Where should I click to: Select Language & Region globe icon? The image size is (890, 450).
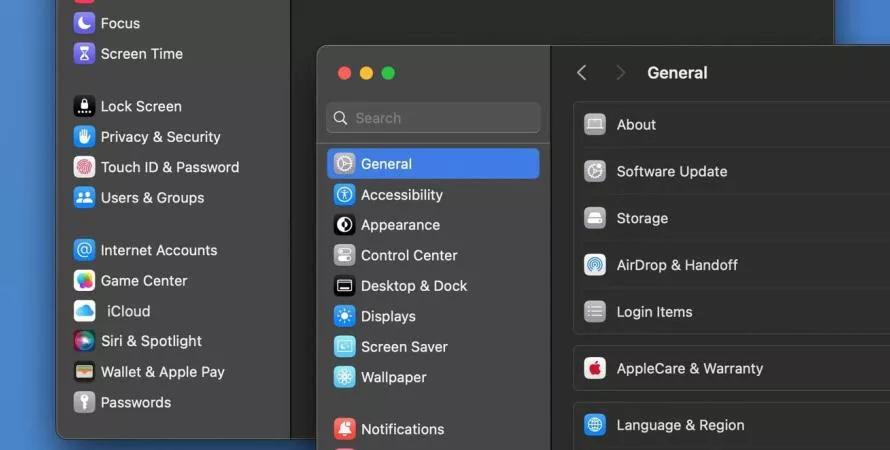coord(595,425)
